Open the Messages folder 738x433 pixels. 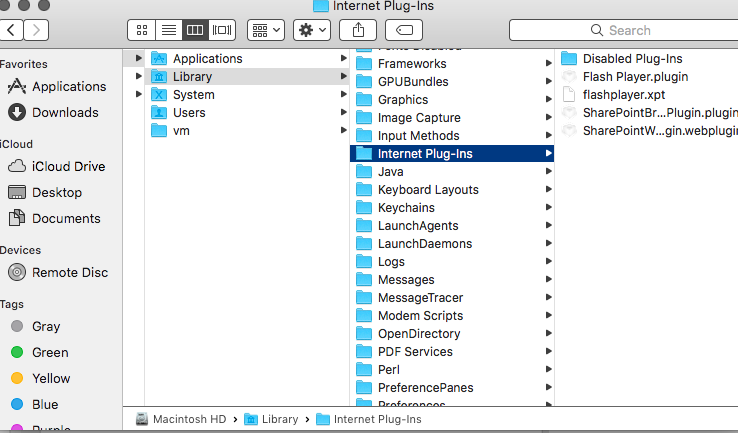pyautogui.click(x=452, y=280)
